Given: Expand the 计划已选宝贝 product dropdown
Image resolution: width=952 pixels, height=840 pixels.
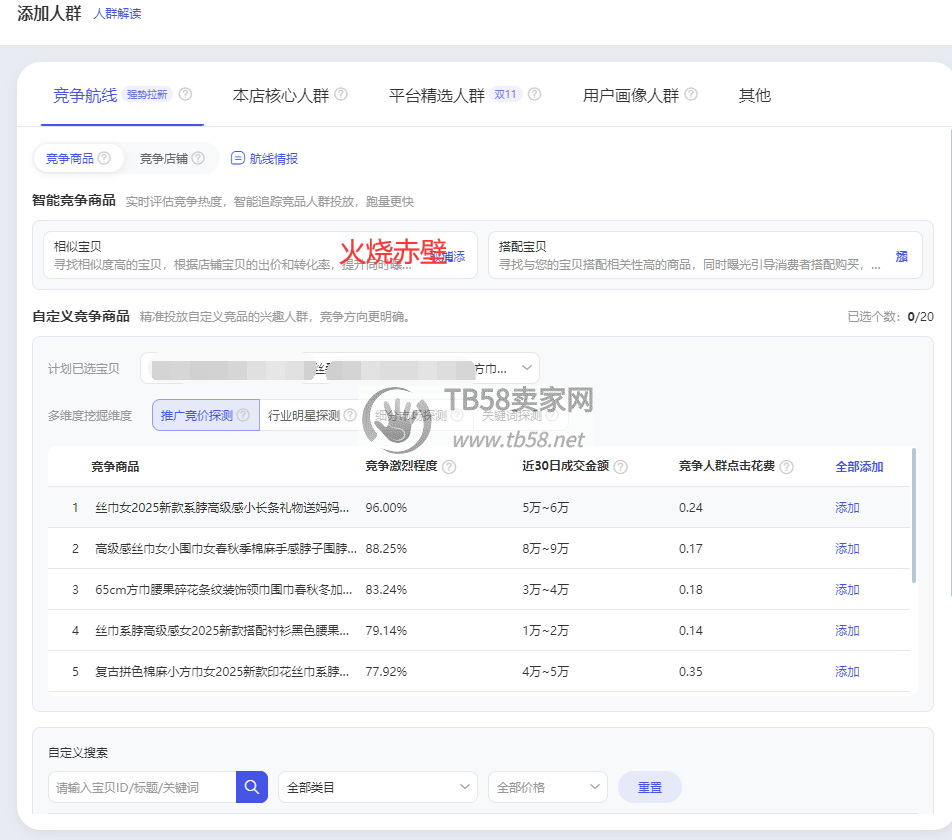Looking at the screenshot, I should coord(527,368).
